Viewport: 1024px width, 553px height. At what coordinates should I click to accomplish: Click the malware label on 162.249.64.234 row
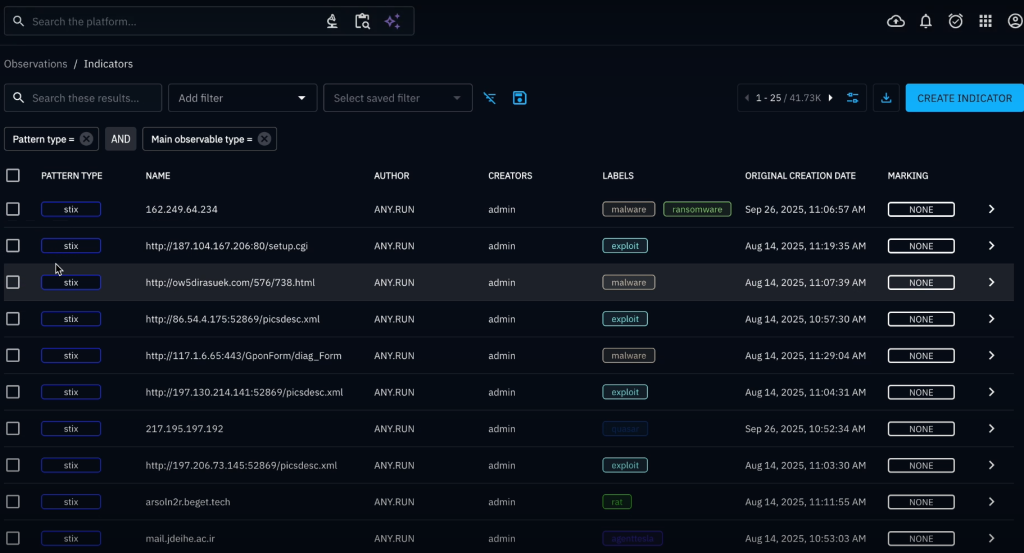pyautogui.click(x=628, y=210)
